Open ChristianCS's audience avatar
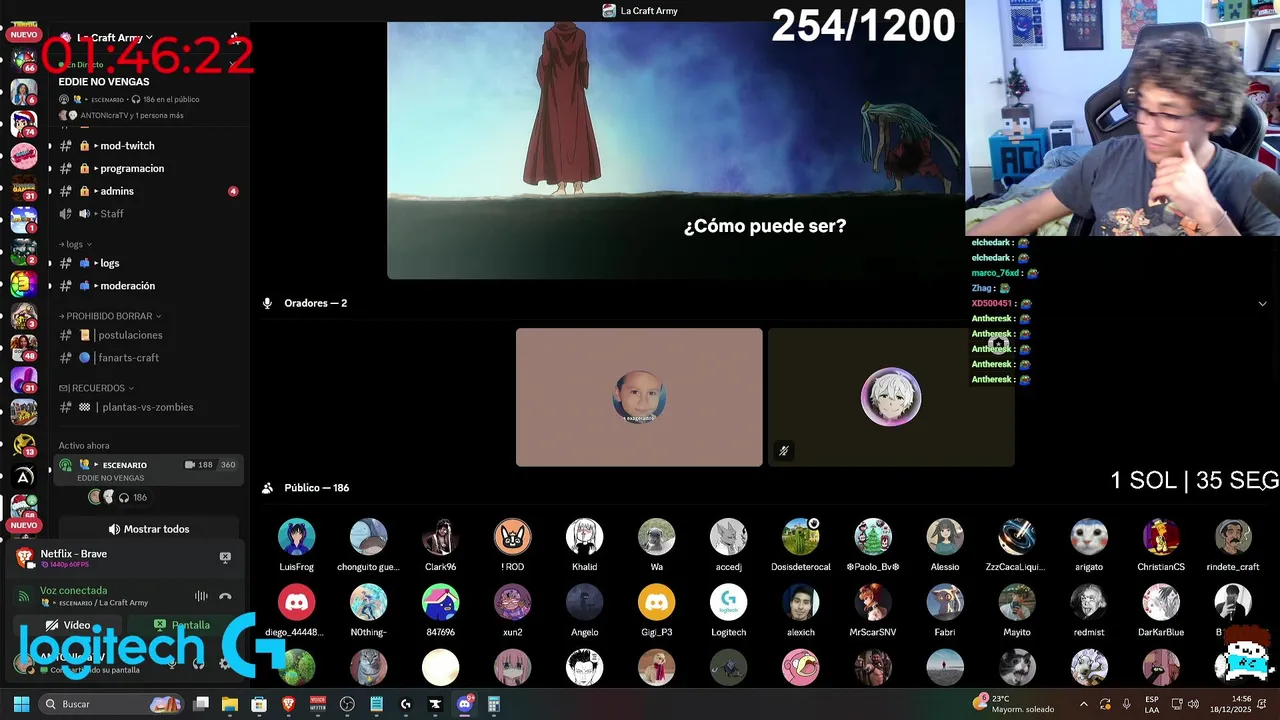This screenshot has height=720, width=1280. point(1160,537)
